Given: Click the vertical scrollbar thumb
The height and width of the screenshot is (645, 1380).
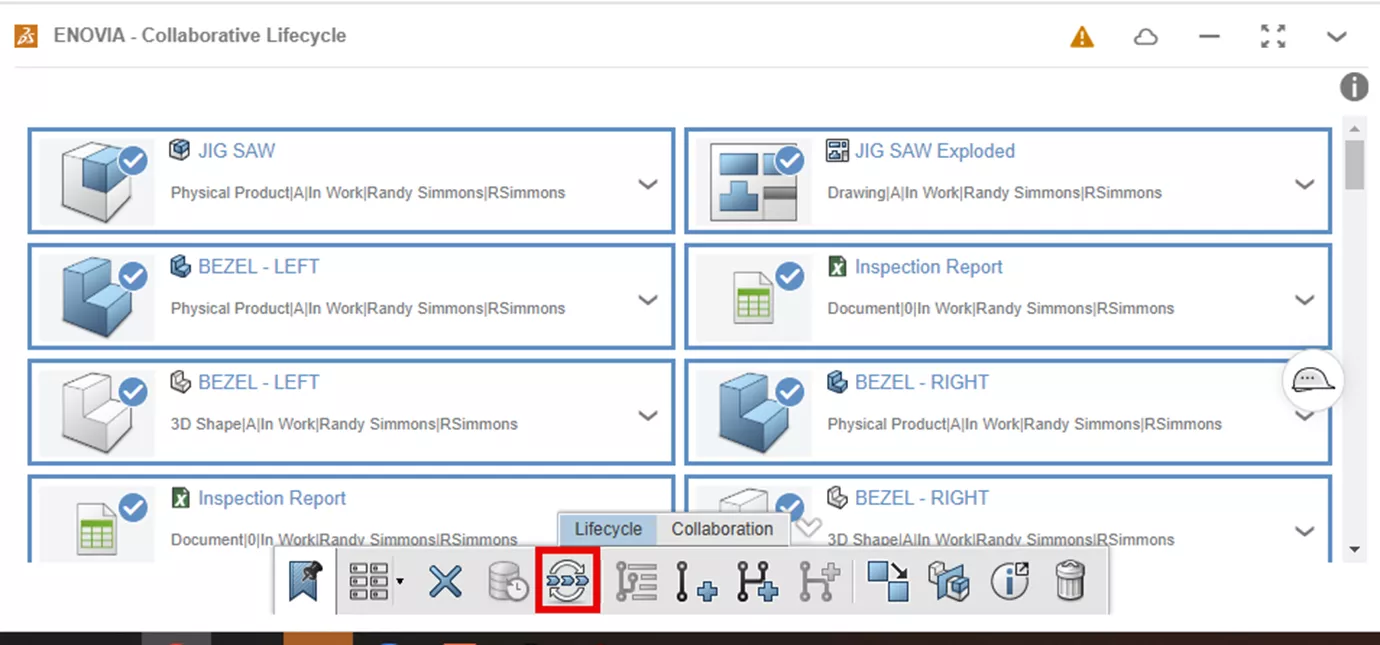Looking at the screenshot, I should pyautogui.click(x=1354, y=164).
